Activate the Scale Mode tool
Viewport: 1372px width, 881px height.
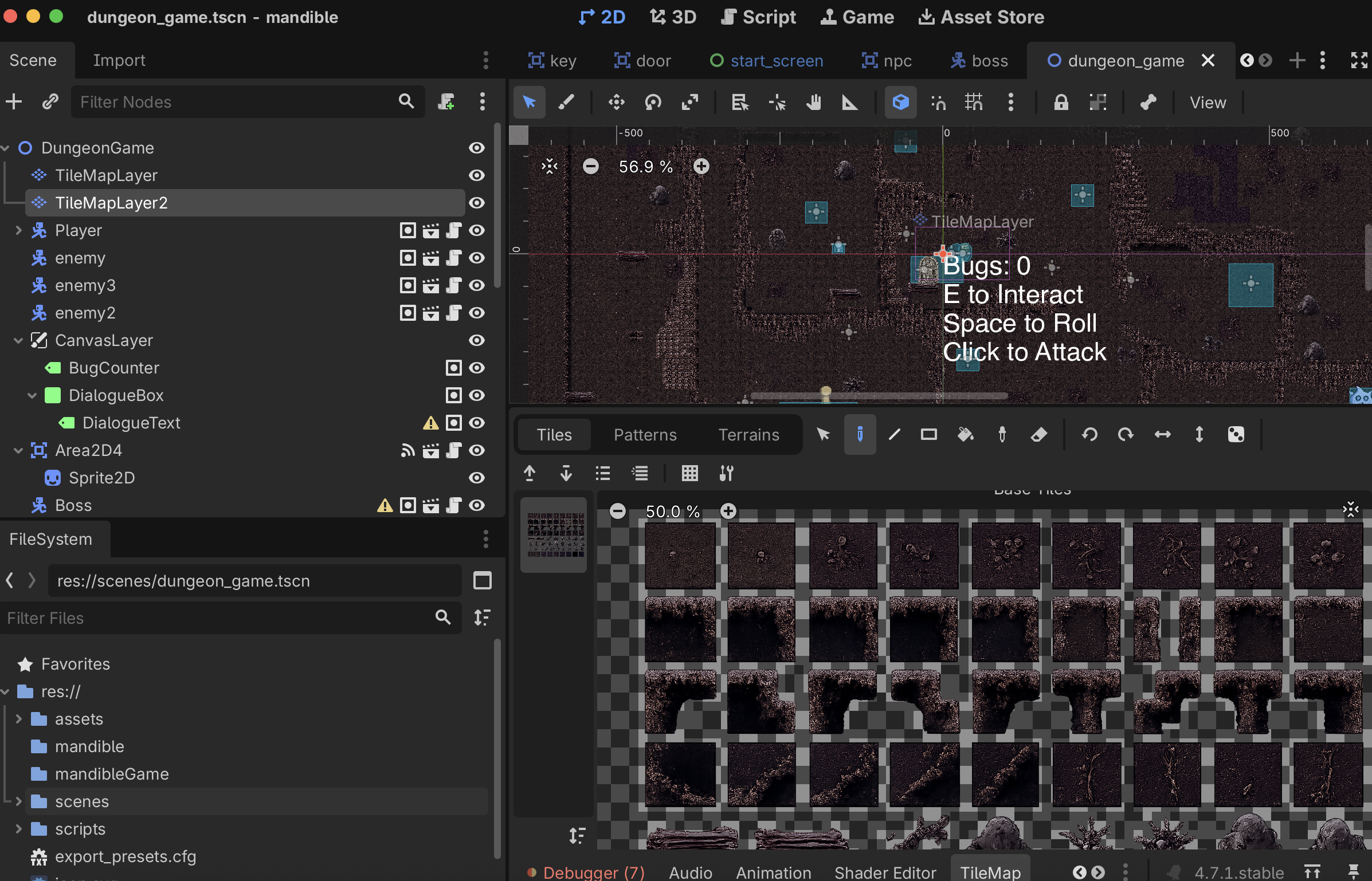[690, 103]
